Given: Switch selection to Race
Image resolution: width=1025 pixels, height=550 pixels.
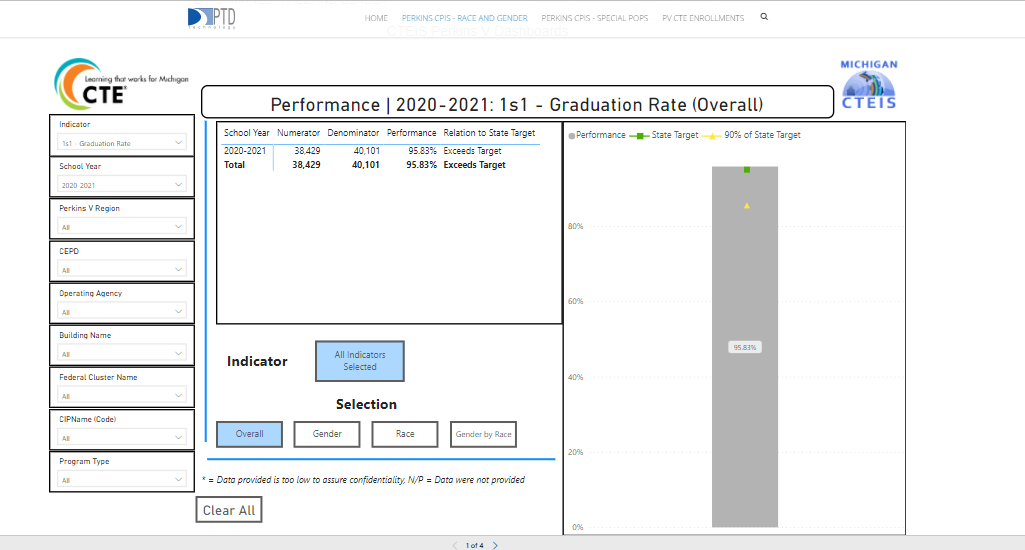Looking at the screenshot, I should tap(405, 434).
